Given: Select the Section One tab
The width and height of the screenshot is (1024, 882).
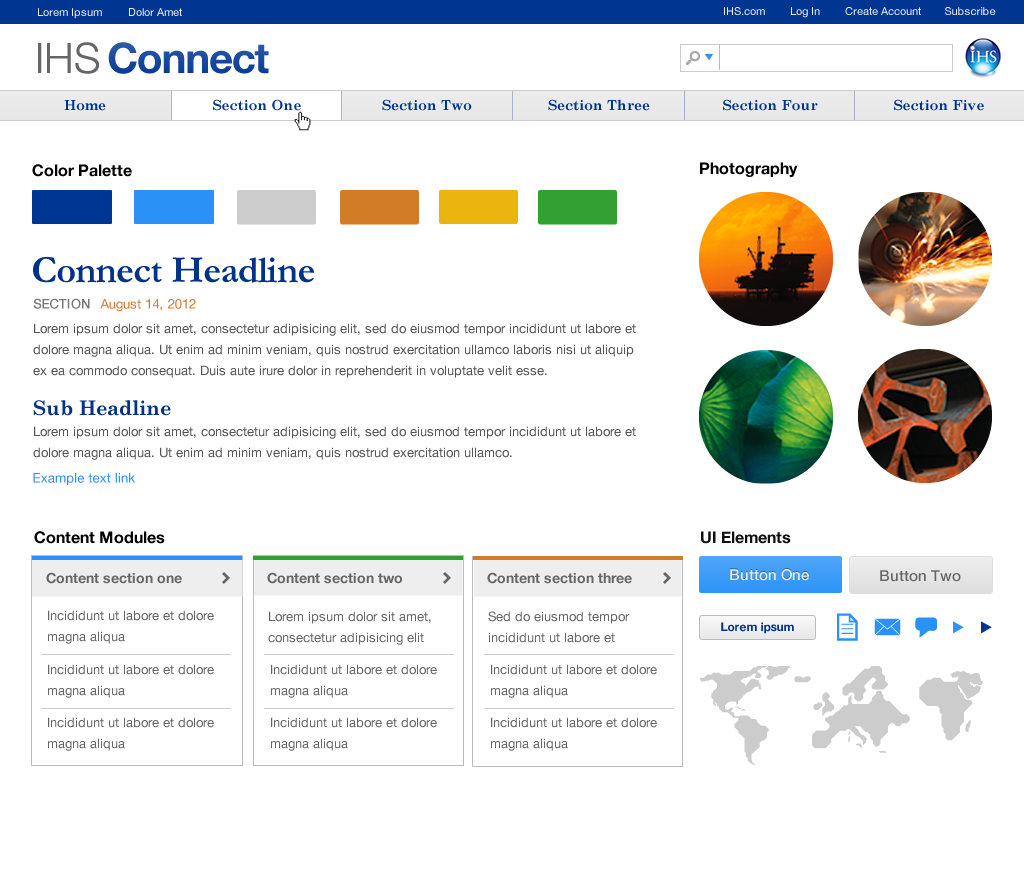Looking at the screenshot, I should (x=257, y=105).
